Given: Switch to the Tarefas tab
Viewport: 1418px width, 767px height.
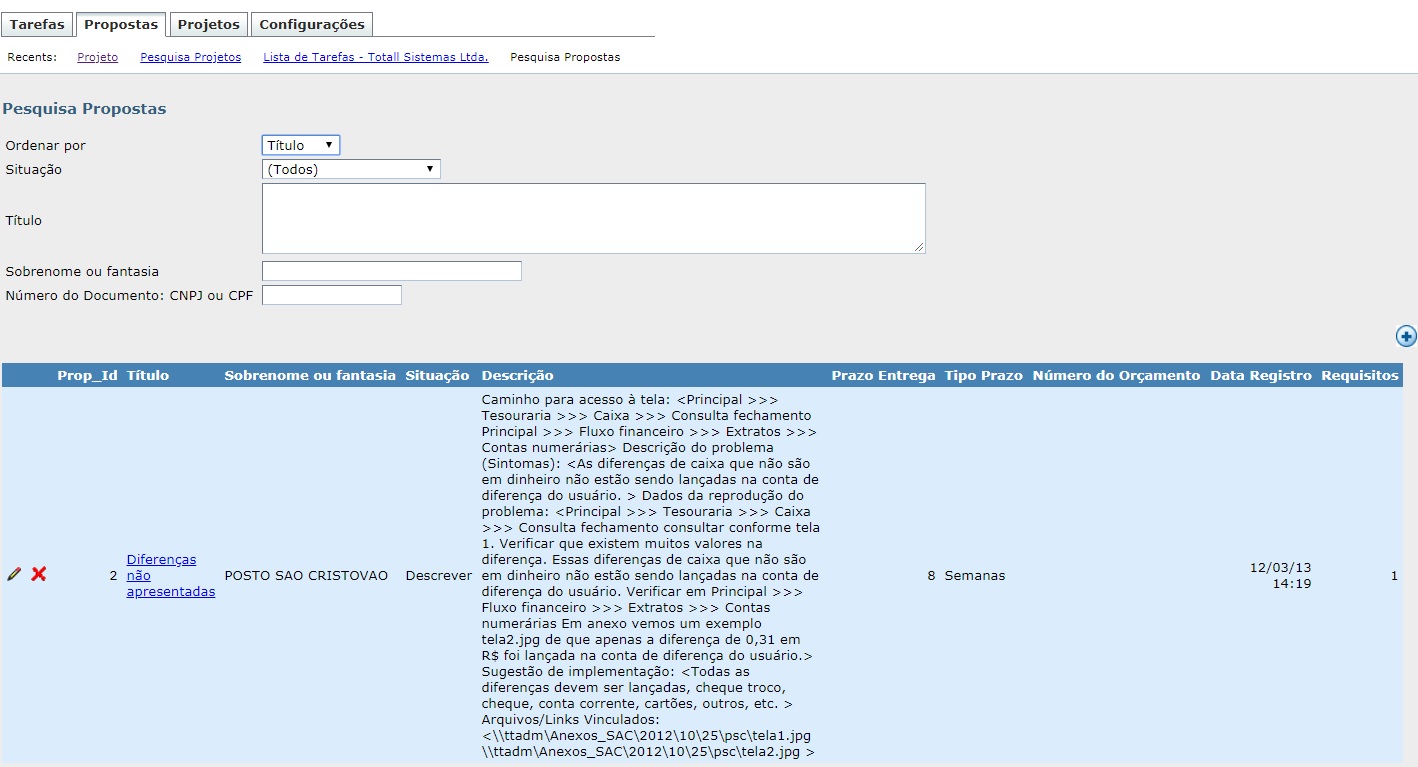Looking at the screenshot, I should [x=37, y=24].
